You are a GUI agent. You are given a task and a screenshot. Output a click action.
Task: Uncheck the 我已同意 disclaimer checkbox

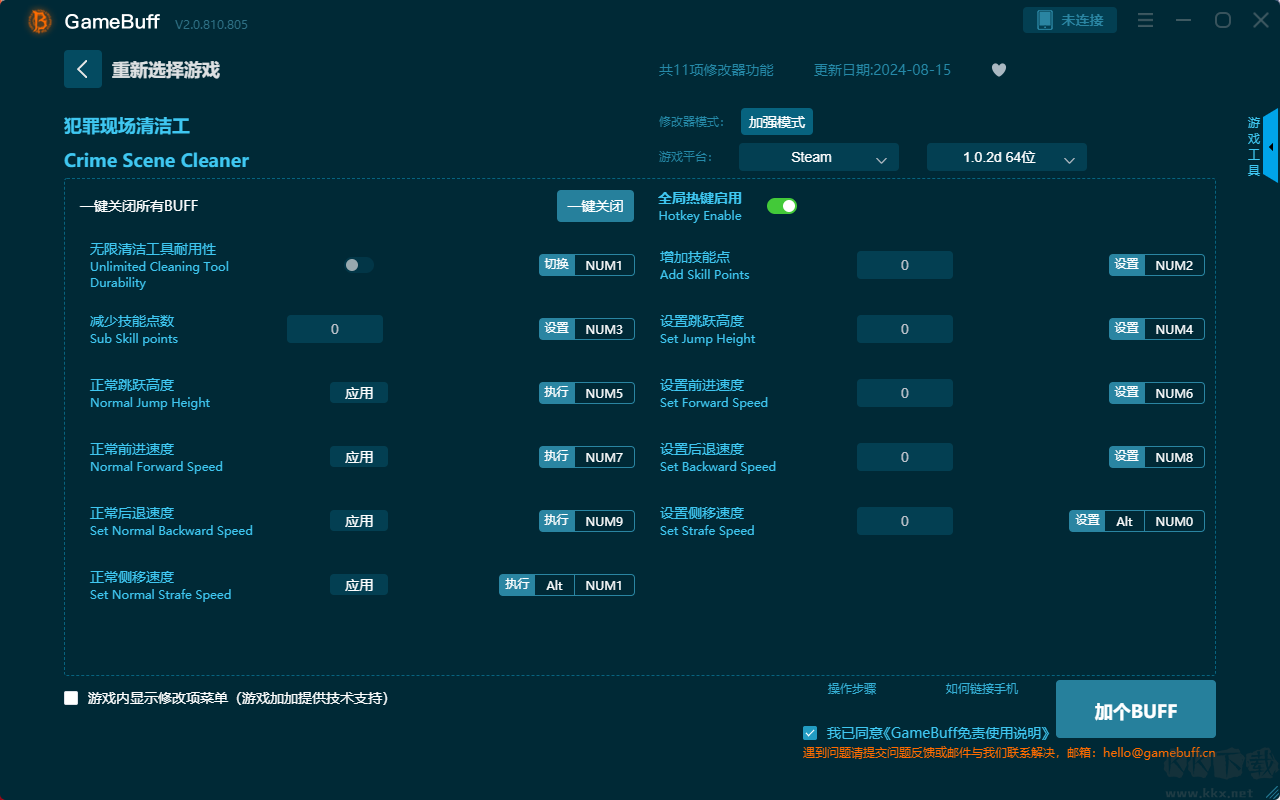click(810, 733)
